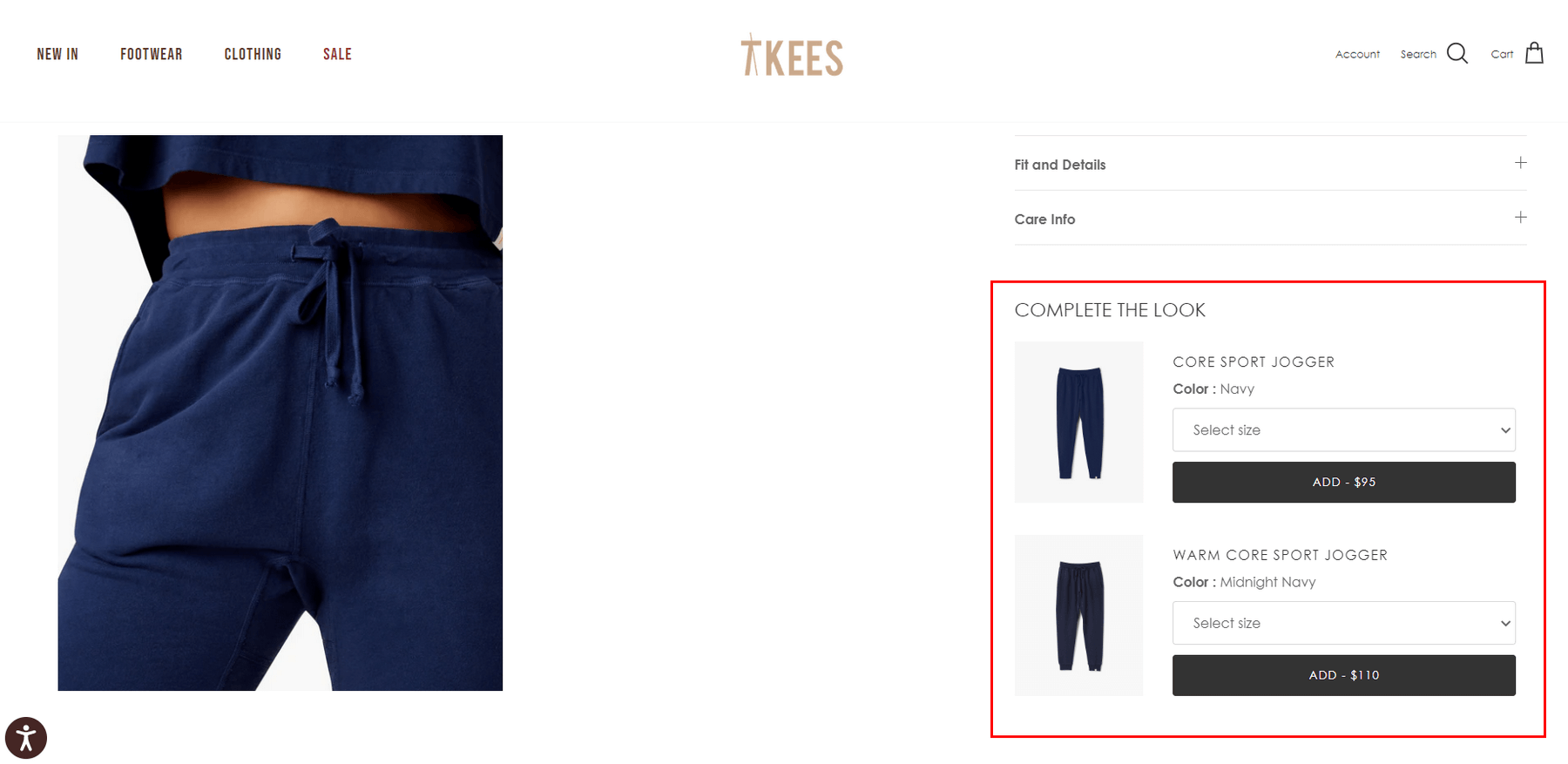Open the accessibility widget icon

pyautogui.click(x=26, y=738)
